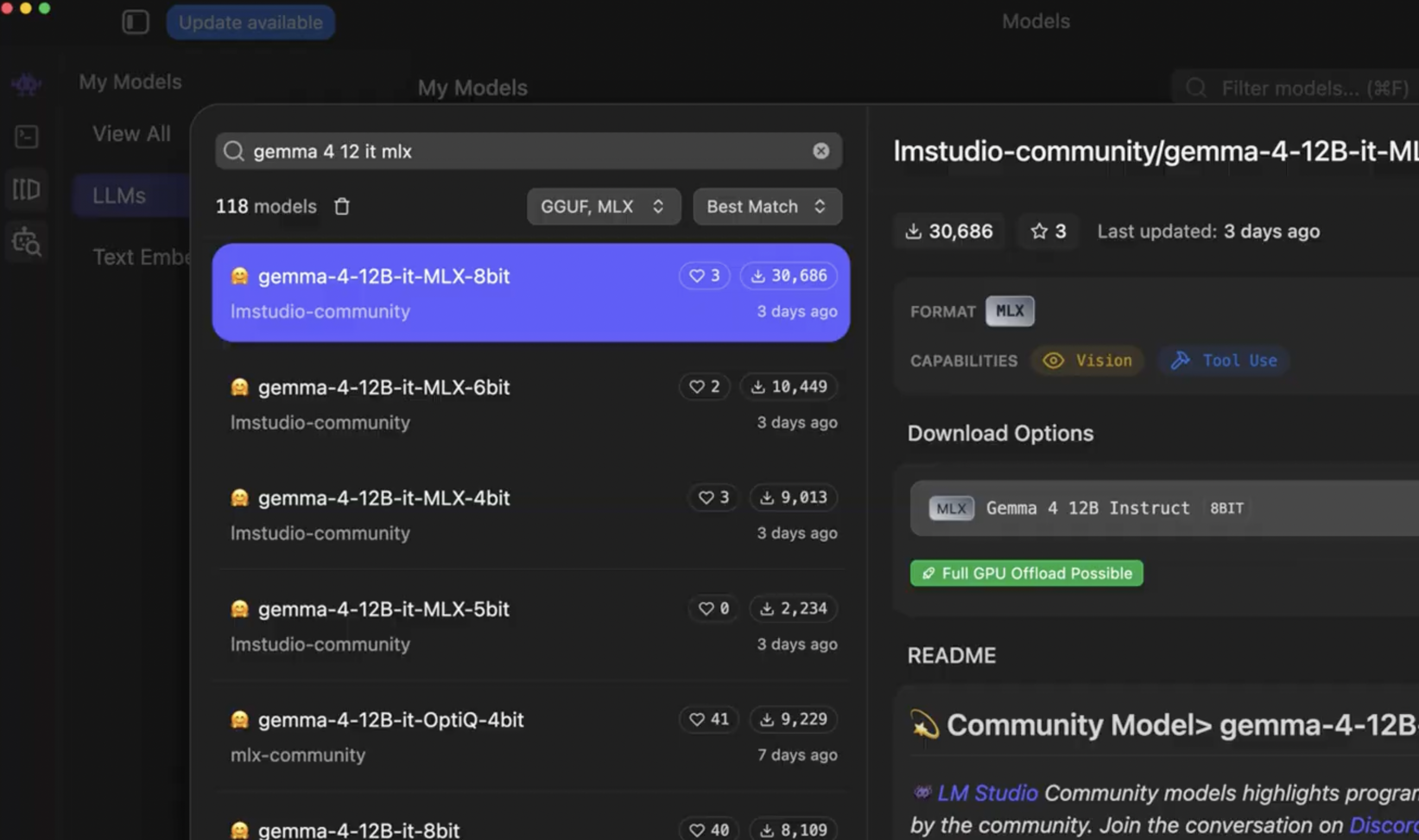
Task: Click the Tool Use capability badge
Action: click(x=1223, y=360)
